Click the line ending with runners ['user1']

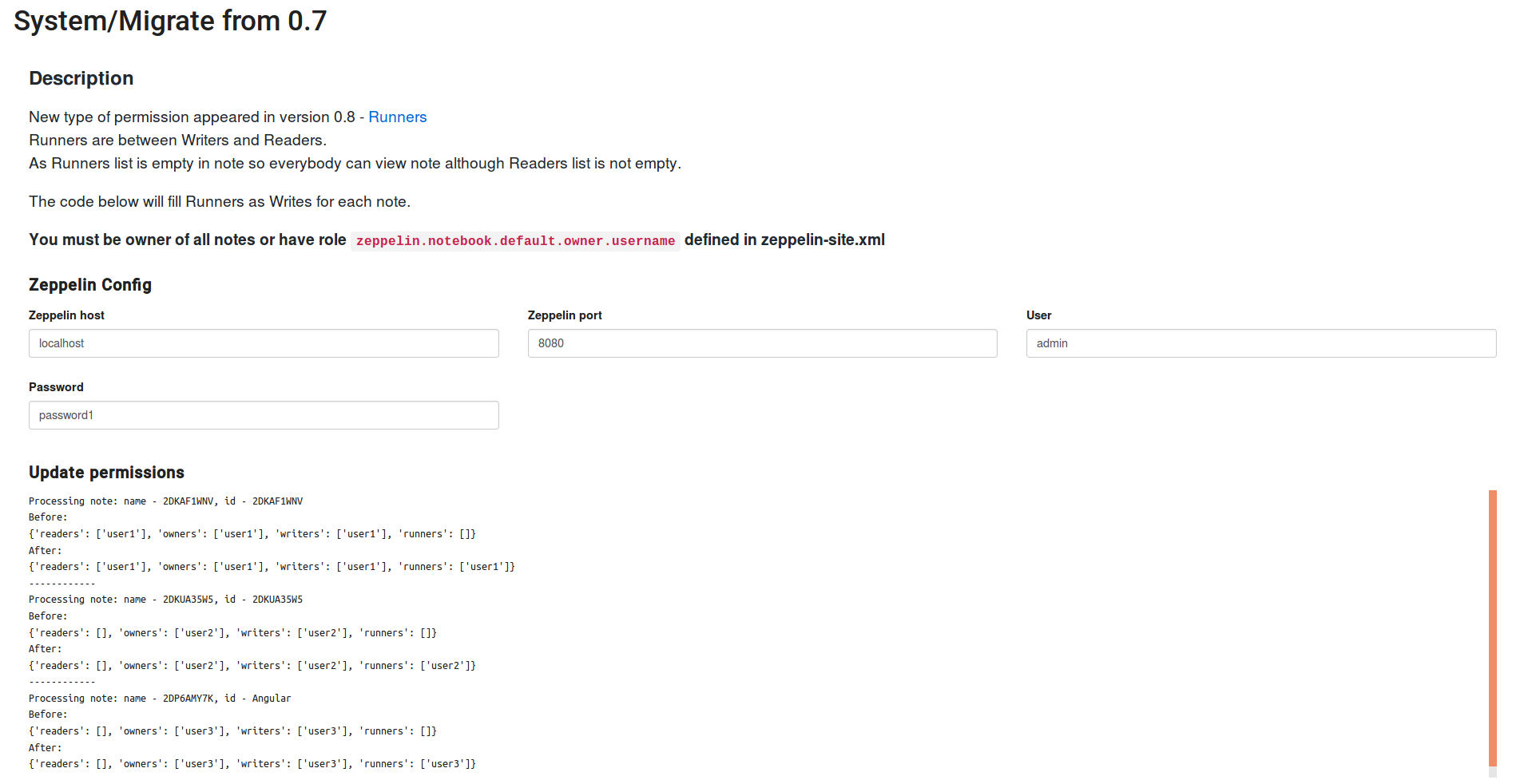tap(272, 567)
